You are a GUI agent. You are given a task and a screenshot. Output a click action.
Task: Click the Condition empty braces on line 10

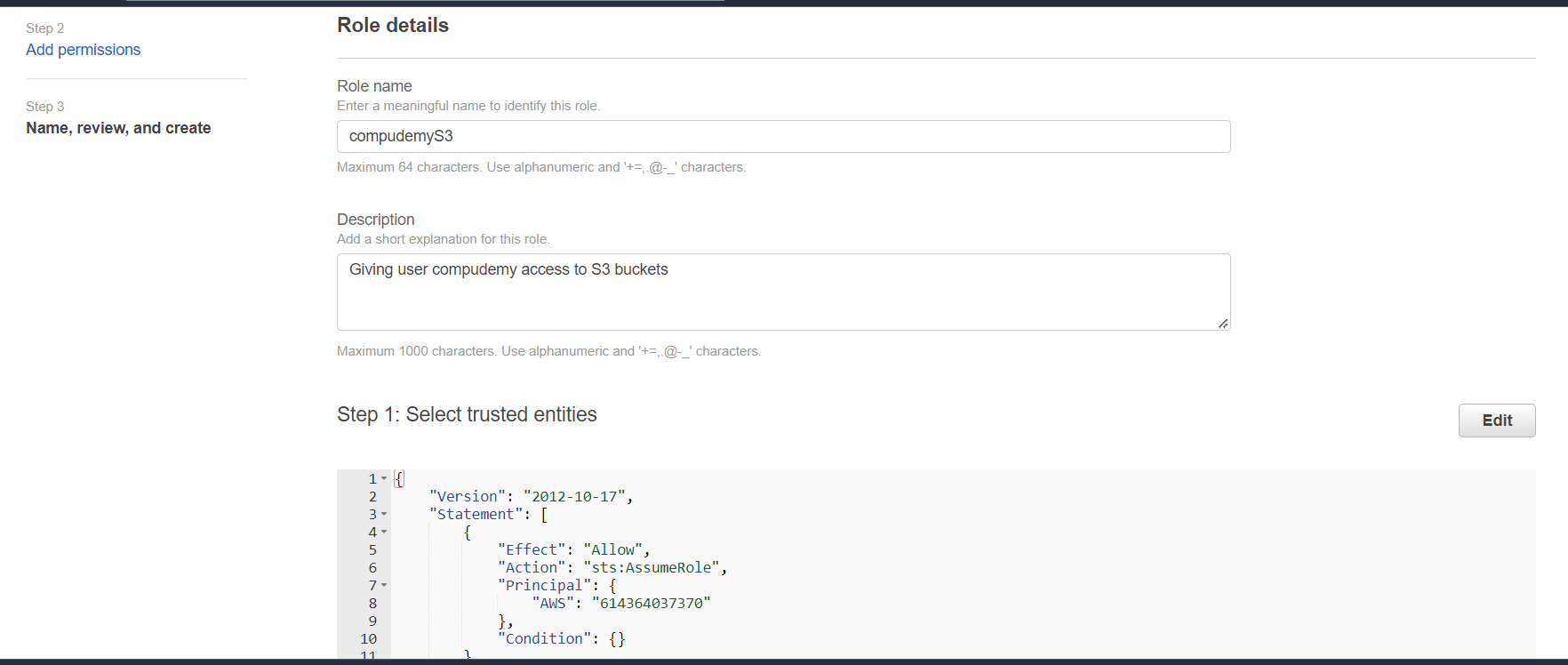click(x=618, y=638)
